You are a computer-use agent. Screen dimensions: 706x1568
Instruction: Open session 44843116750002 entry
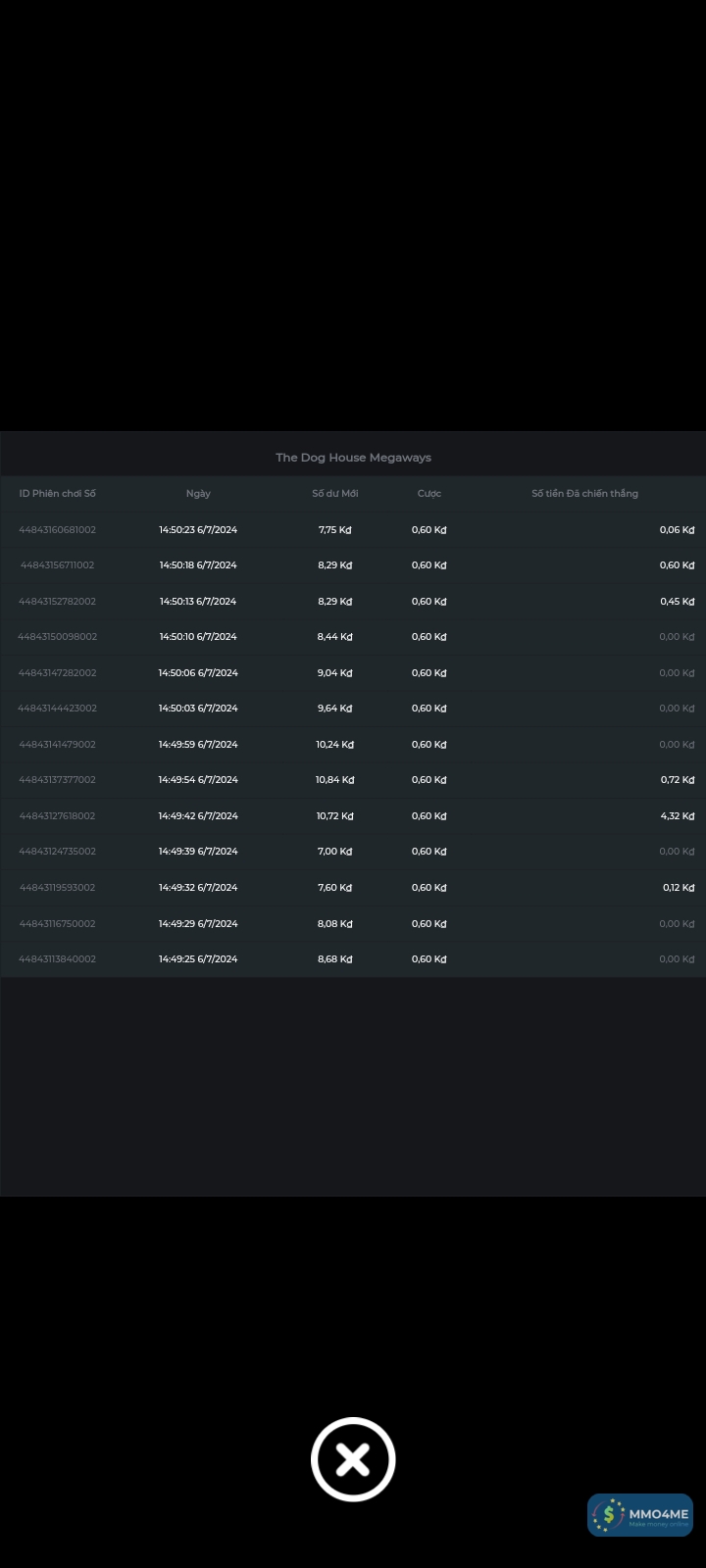58,924
